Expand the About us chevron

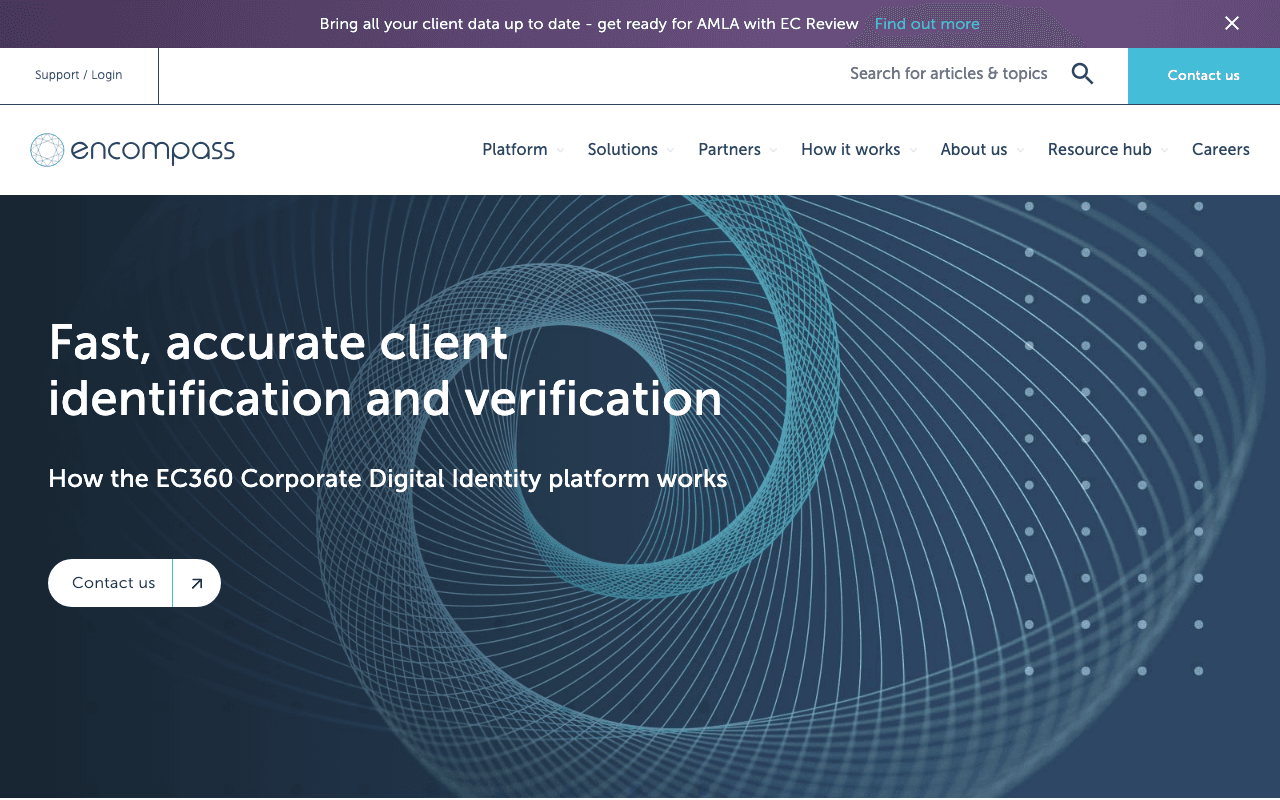click(x=1020, y=151)
